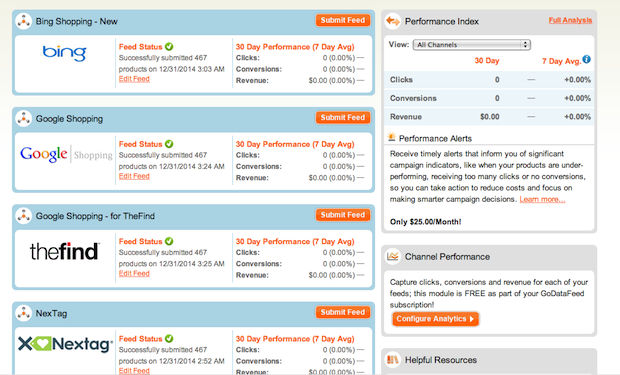Open the Full Analysis link
The width and height of the screenshot is (620, 375).
point(570,20)
